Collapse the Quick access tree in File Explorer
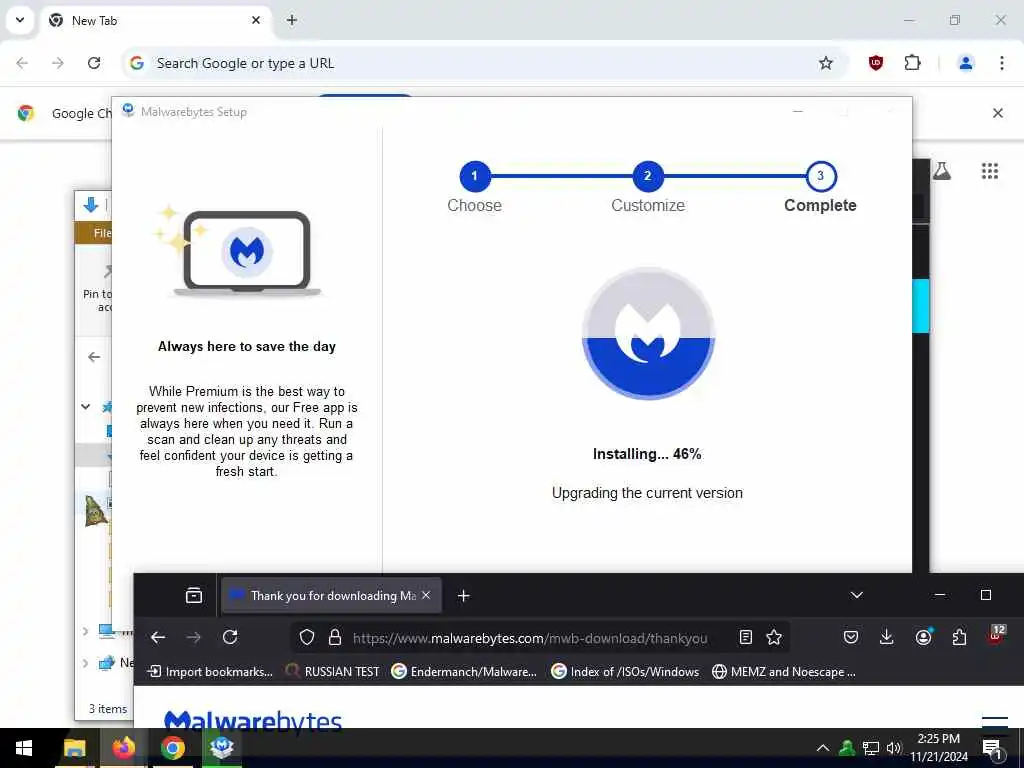 coord(86,406)
